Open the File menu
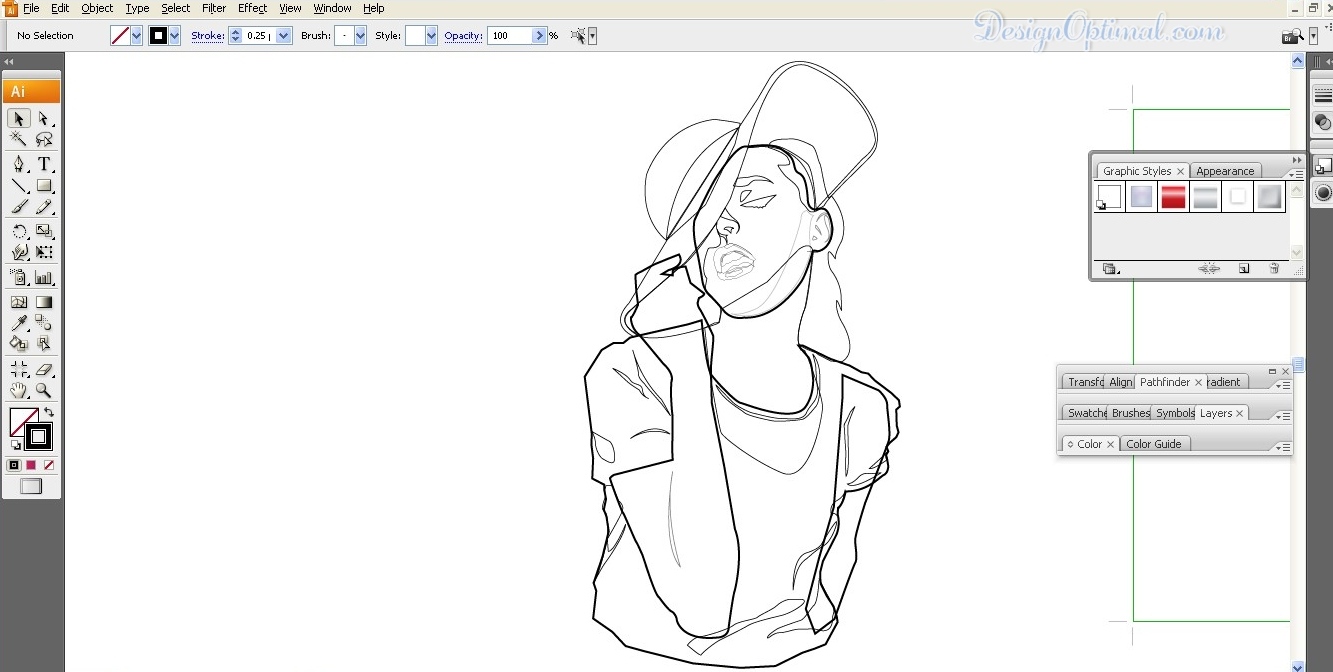 (x=31, y=8)
